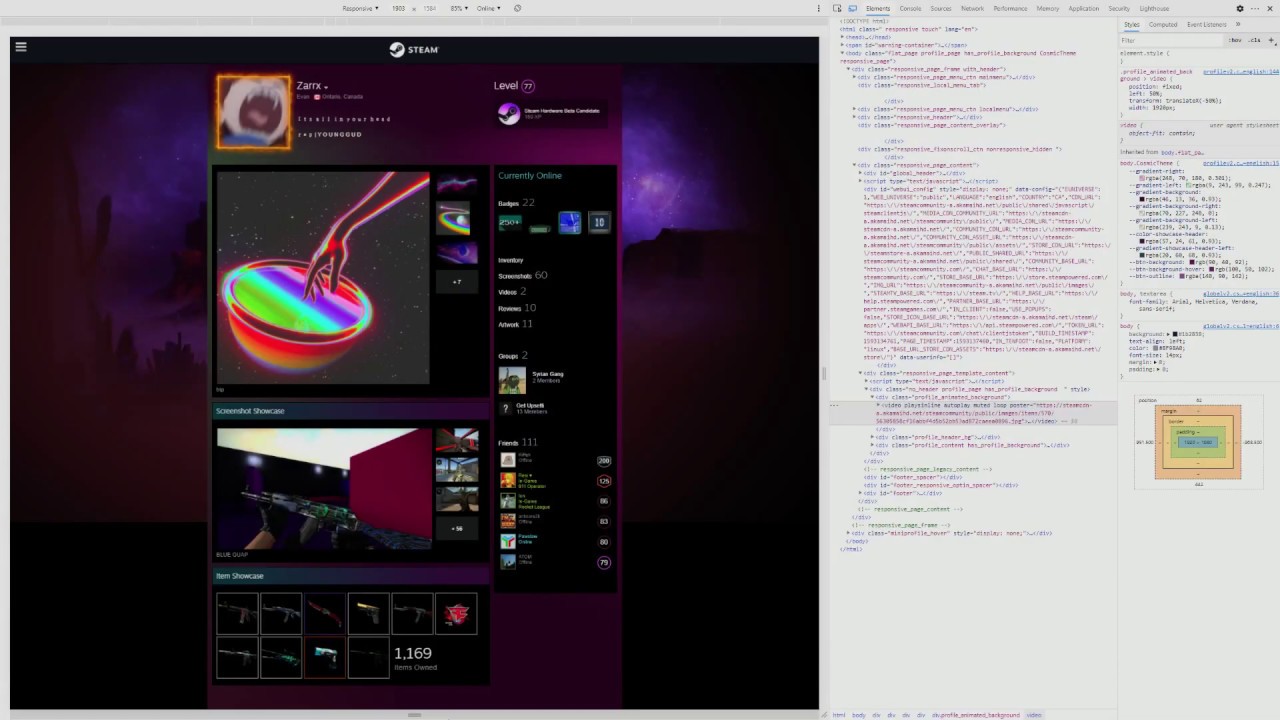This screenshot has width=1280, height=720.
Task: Click the Steam logo in the header
Action: pos(414,49)
